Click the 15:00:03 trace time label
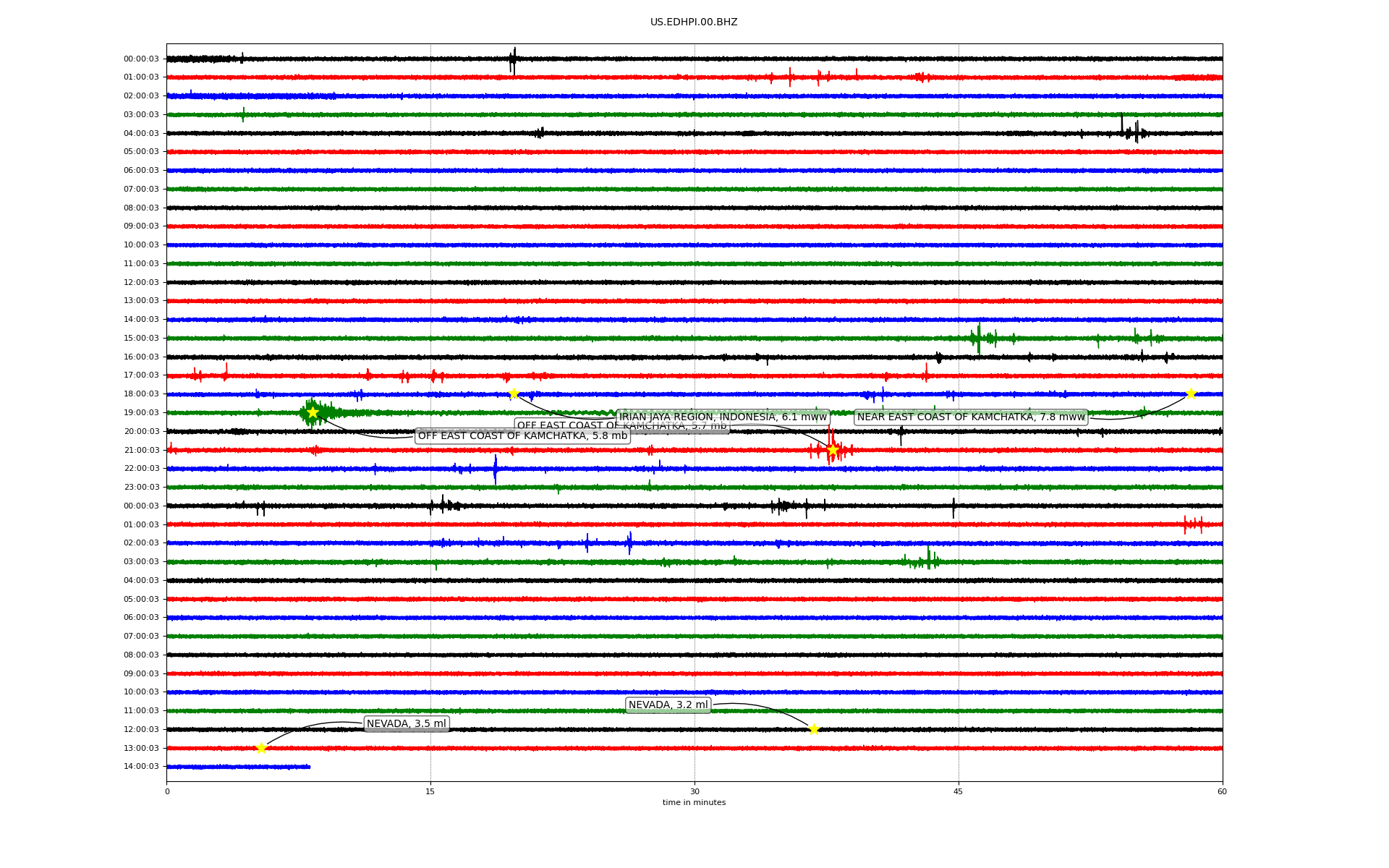1389x868 pixels. [141, 338]
